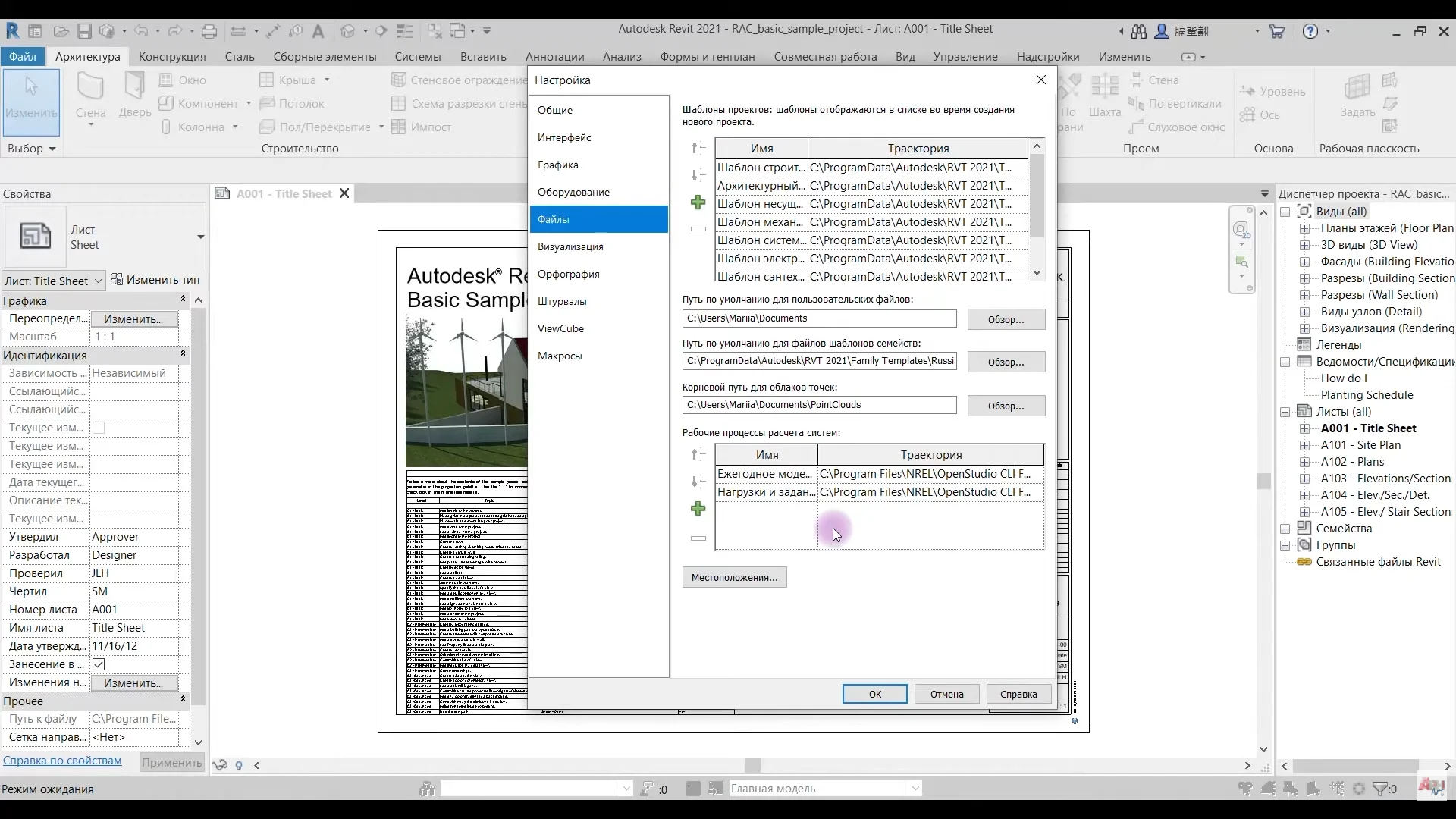Click the 'Отмена' button
Image resolution: width=1456 pixels, height=819 pixels.
[947, 694]
